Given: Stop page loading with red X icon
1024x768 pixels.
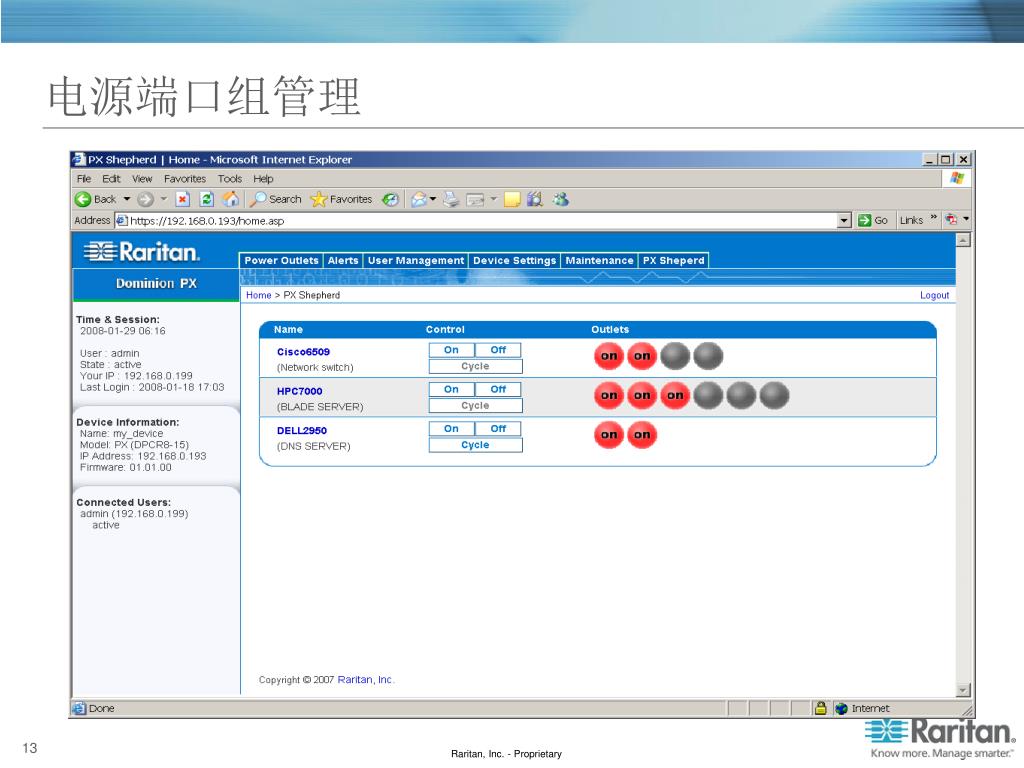Looking at the screenshot, I should [x=183, y=199].
